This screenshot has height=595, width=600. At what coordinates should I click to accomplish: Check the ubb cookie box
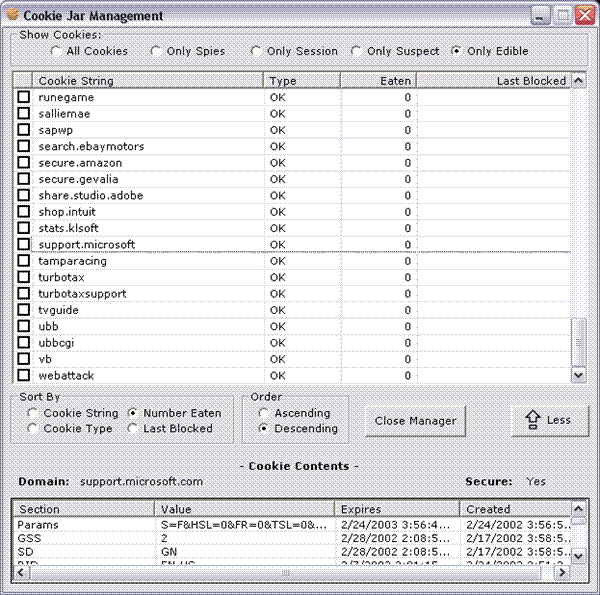click(x=24, y=326)
